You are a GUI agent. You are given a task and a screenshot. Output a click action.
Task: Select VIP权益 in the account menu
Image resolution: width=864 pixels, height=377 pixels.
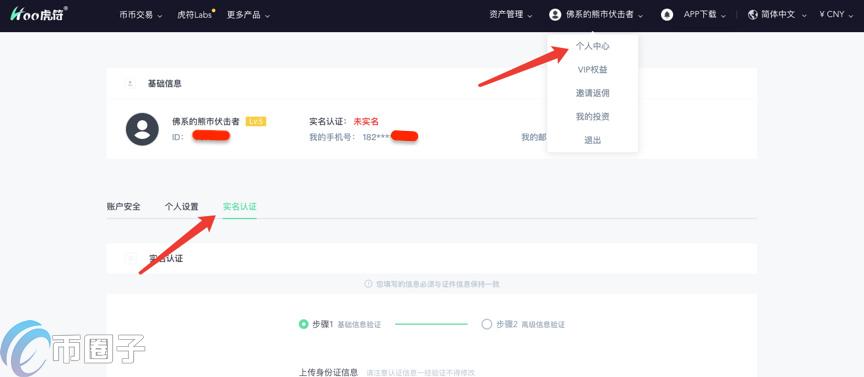[x=592, y=69]
